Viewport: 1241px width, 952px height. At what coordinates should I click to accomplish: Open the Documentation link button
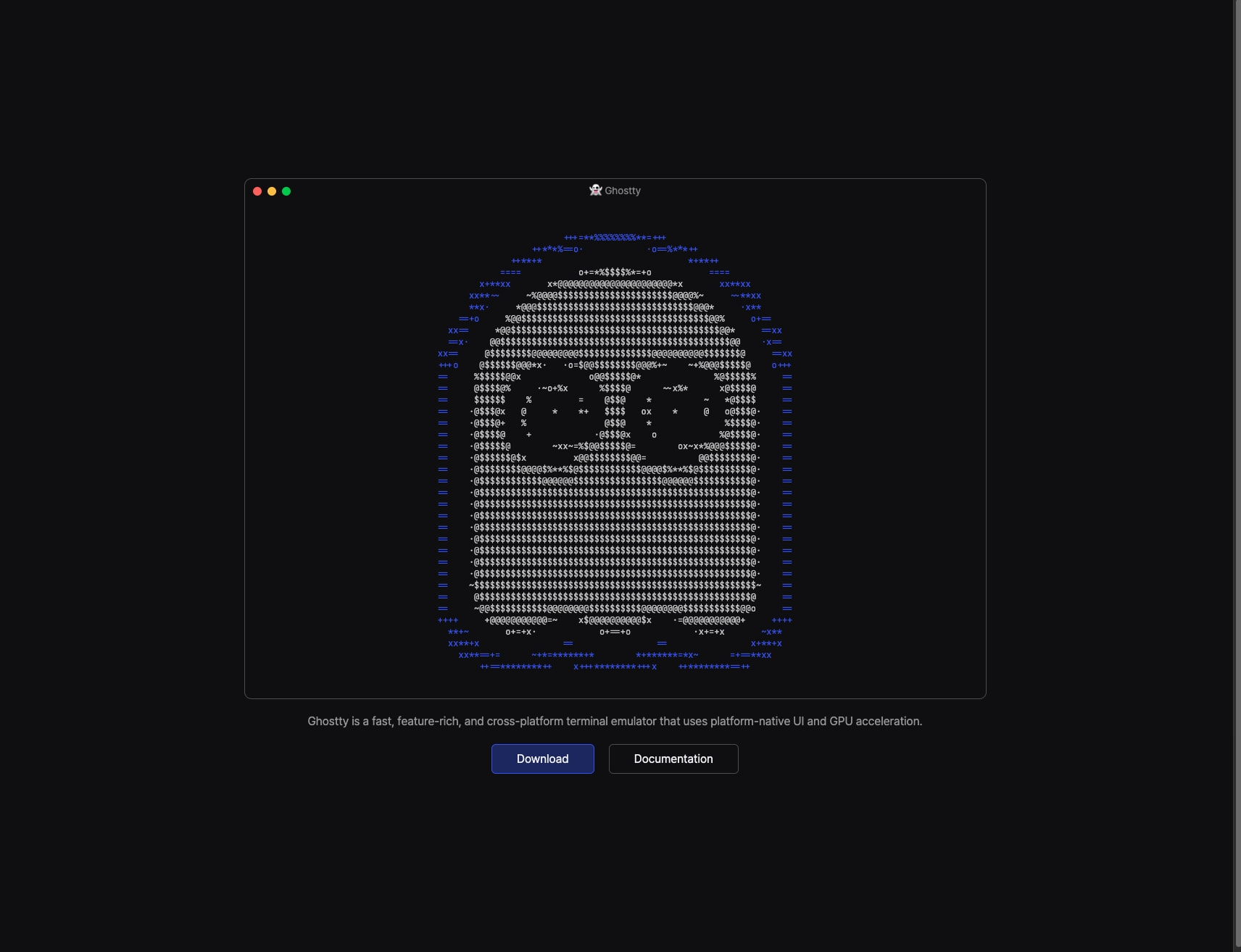point(673,759)
